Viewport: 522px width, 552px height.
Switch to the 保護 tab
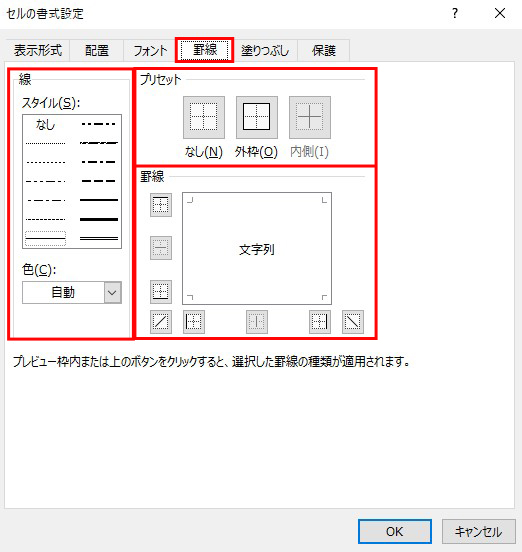pyautogui.click(x=323, y=50)
